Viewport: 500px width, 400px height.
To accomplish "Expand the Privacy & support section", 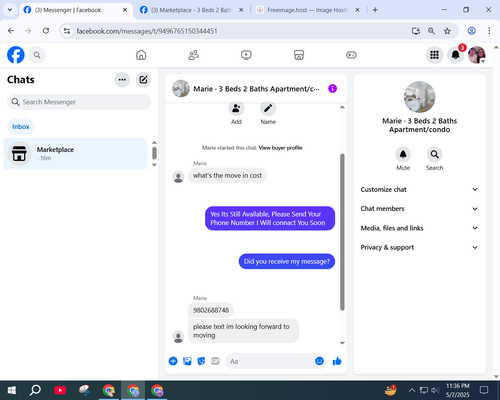I will click(419, 247).
